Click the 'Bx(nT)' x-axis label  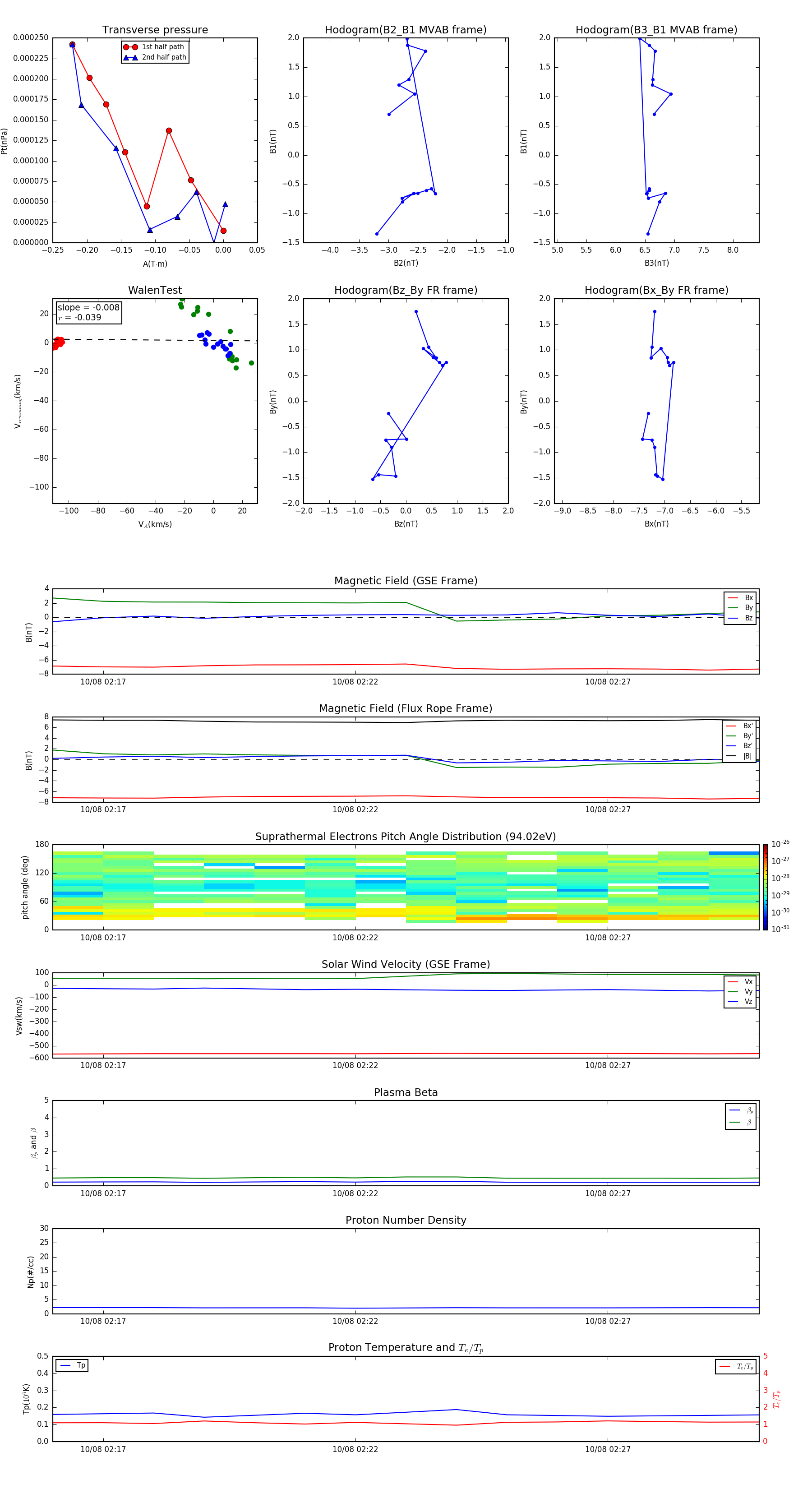click(x=656, y=524)
